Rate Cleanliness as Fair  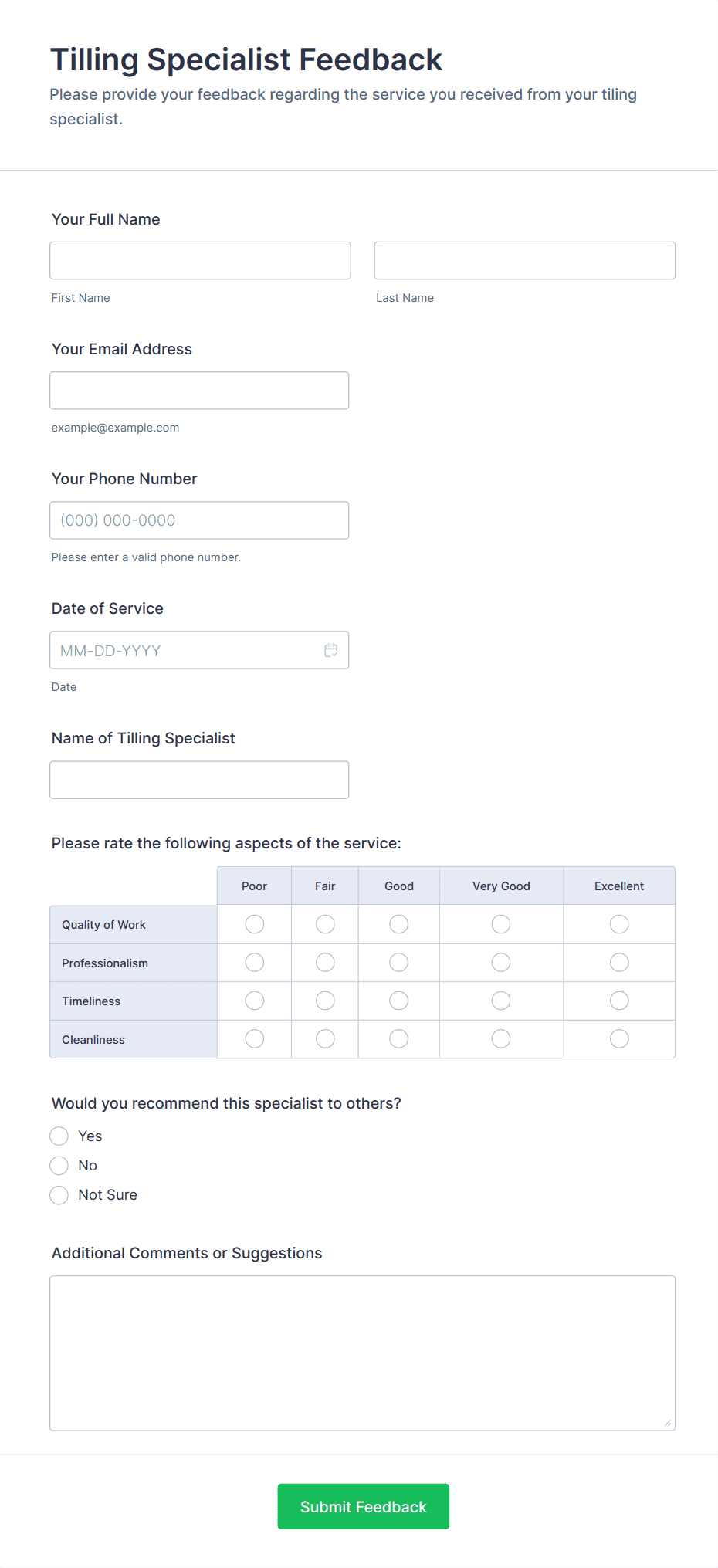[325, 1039]
